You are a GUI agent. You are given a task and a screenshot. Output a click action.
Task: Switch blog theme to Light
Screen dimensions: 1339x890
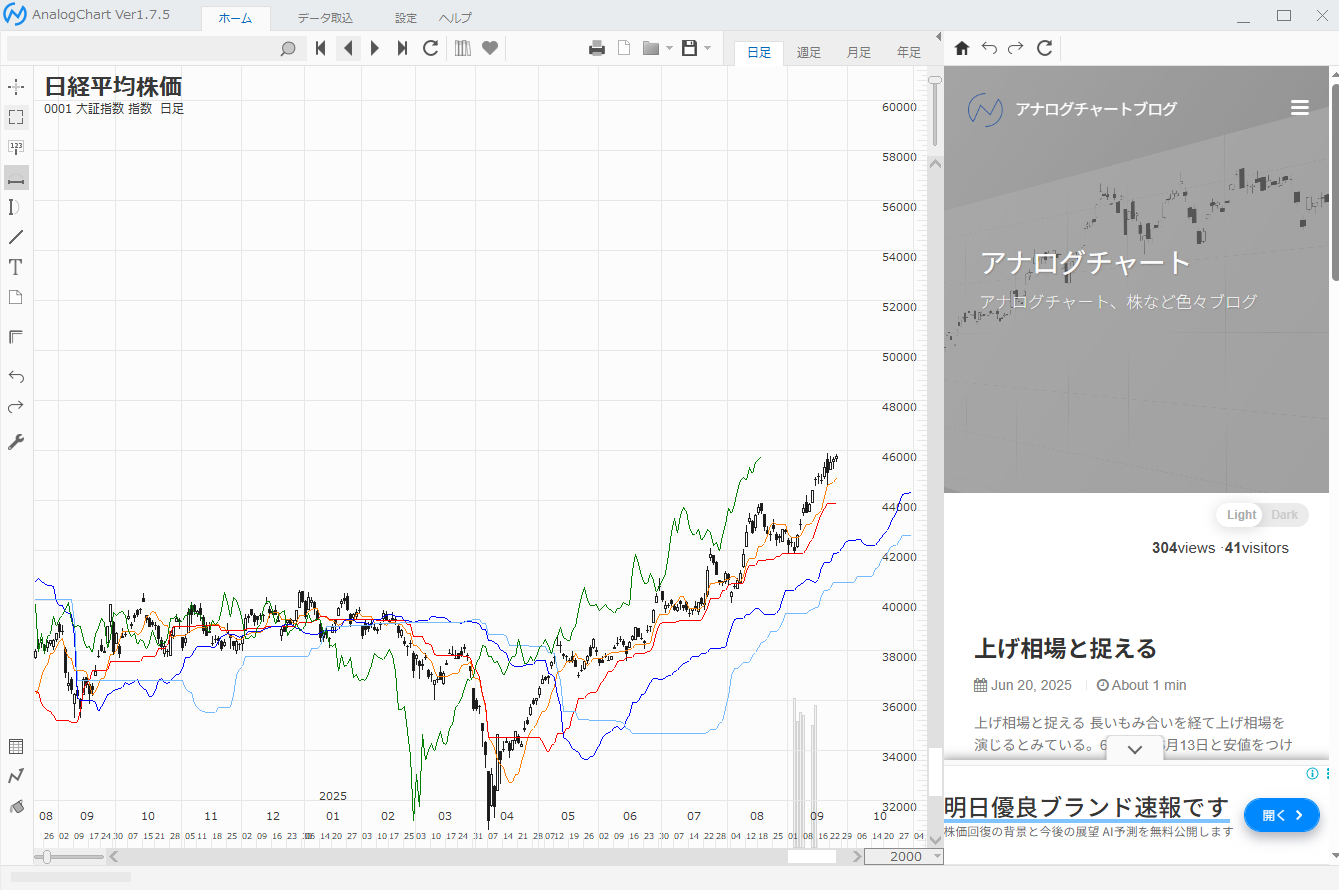pyautogui.click(x=1241, y=515)
